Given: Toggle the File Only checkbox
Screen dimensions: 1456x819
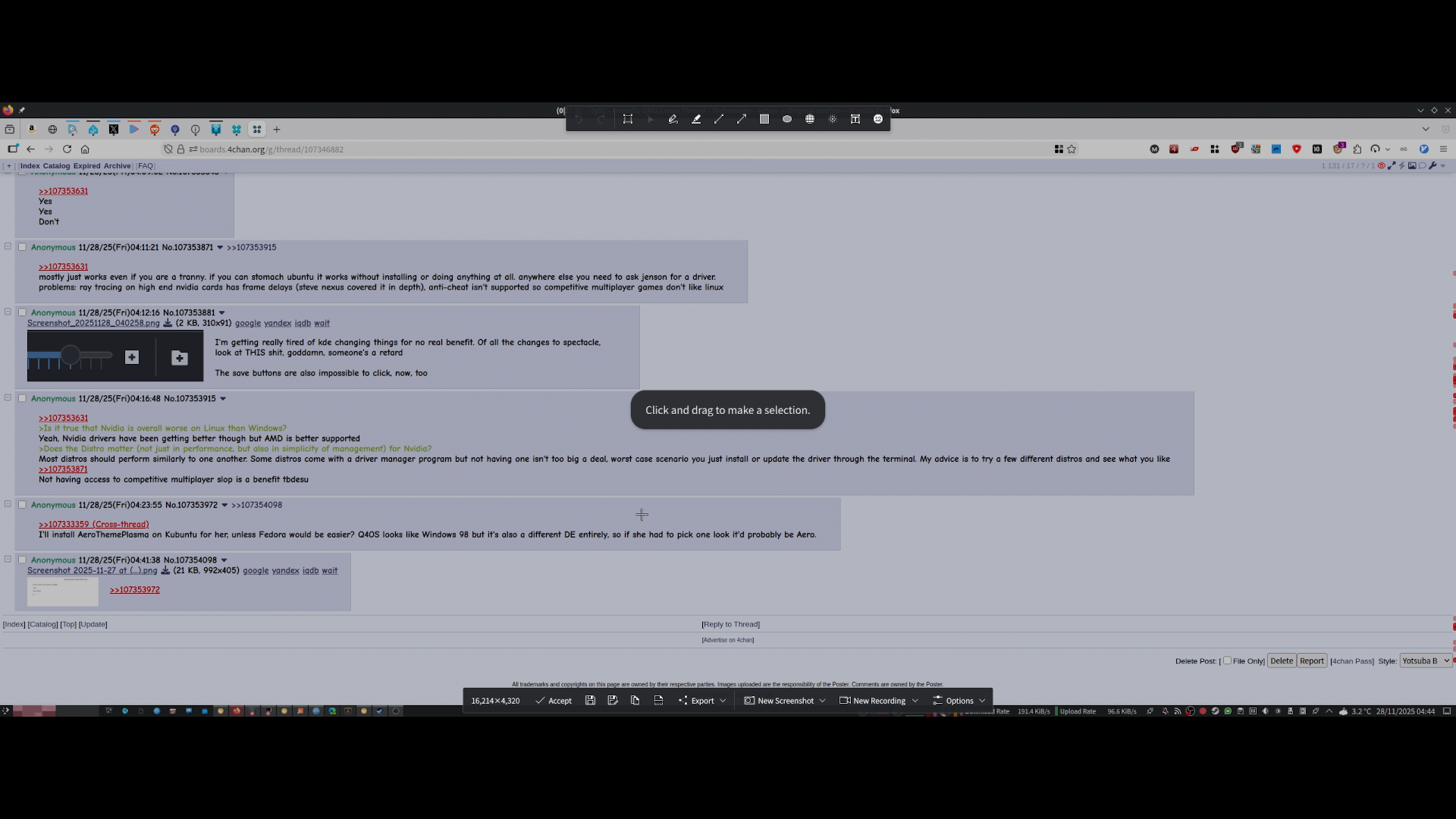Looking at the screenshot, I should (x=1227, y=661).
